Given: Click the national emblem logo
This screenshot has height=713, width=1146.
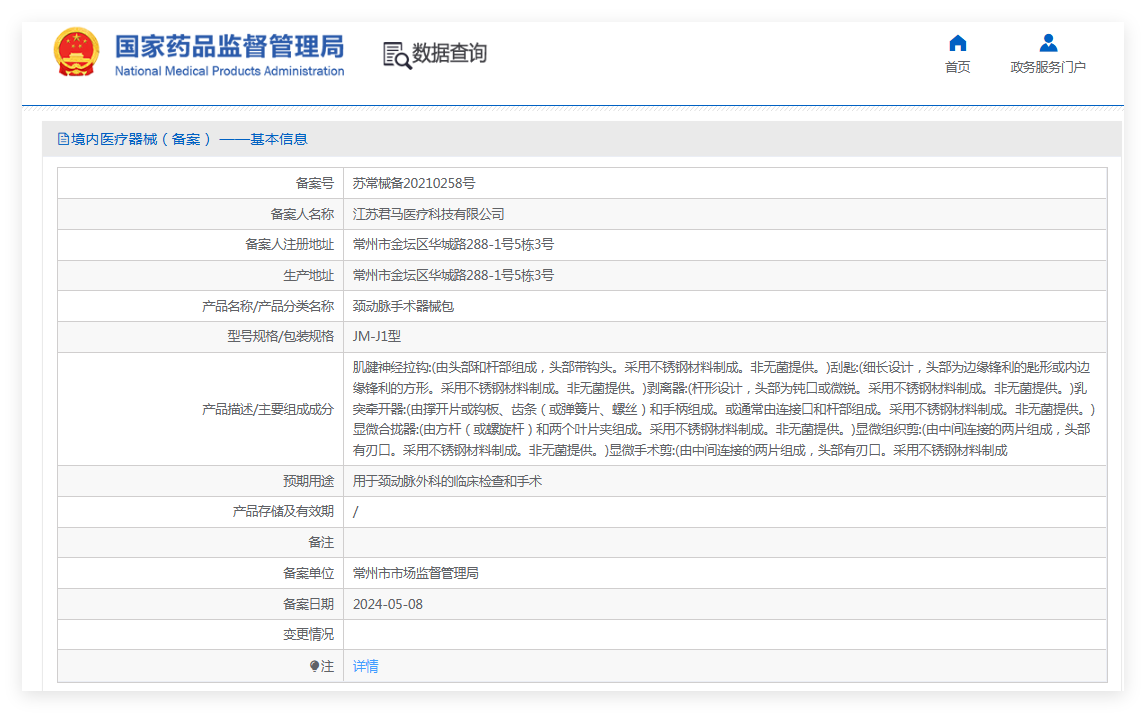Looking at the screenshot, I should tap(77, 53).
